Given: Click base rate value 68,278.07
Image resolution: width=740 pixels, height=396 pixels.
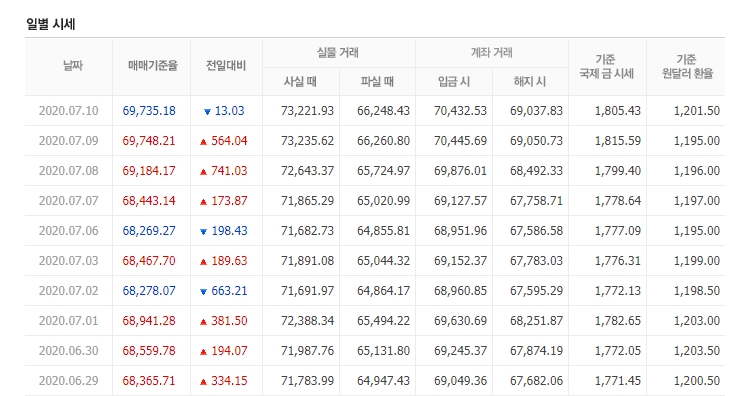Looking at the screenshot, I should (149, 291).
